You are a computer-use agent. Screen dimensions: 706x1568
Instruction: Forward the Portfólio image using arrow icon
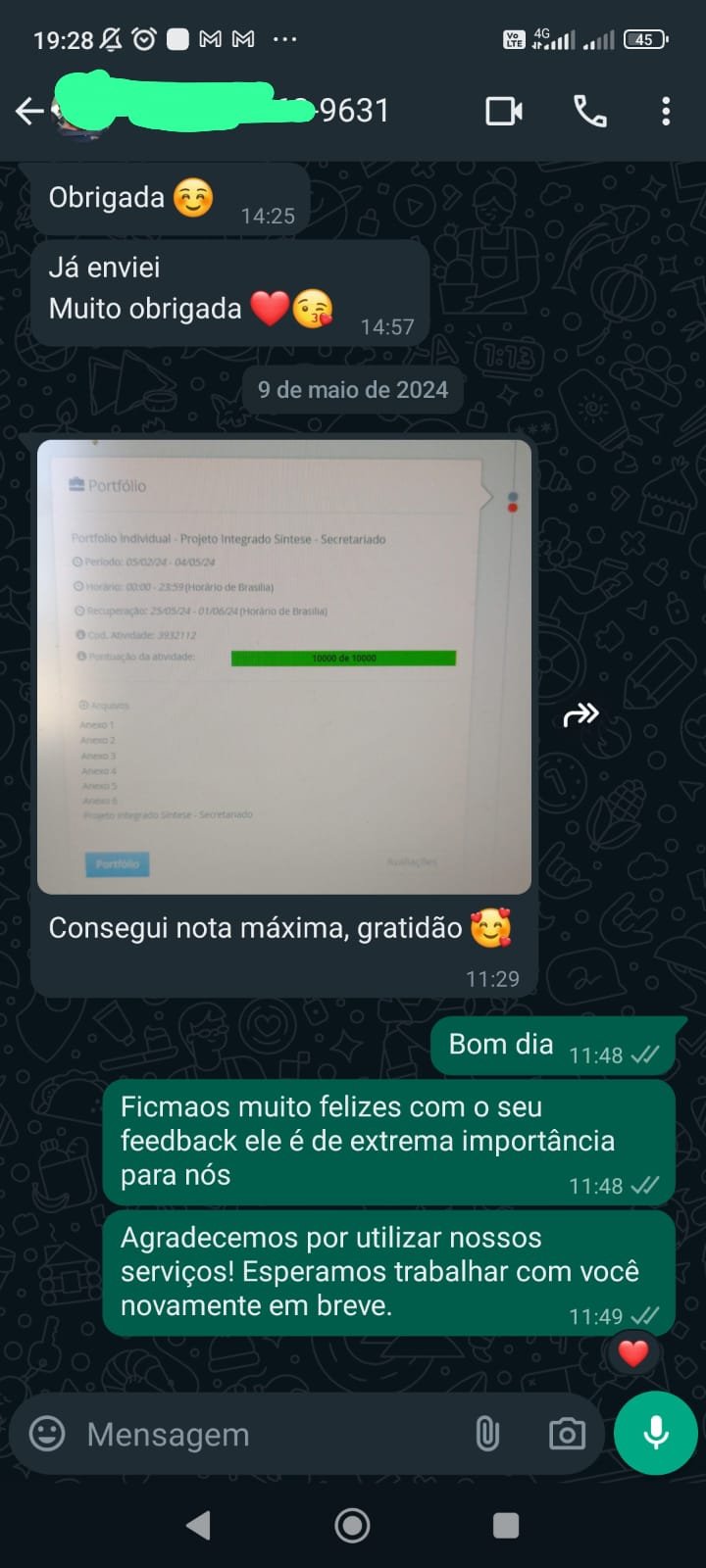pos(580,715)
